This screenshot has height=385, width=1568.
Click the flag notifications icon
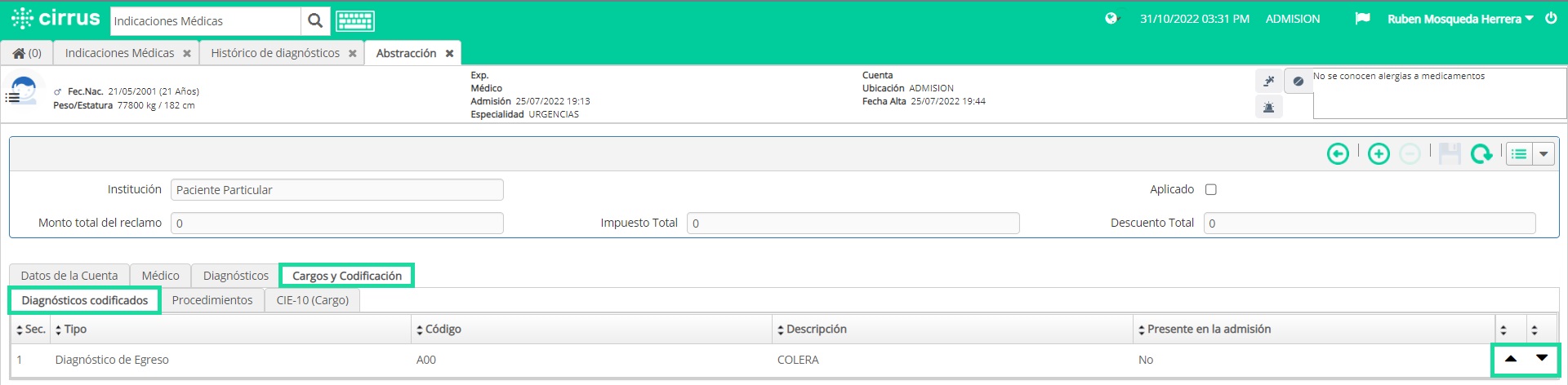[1361, 19]
